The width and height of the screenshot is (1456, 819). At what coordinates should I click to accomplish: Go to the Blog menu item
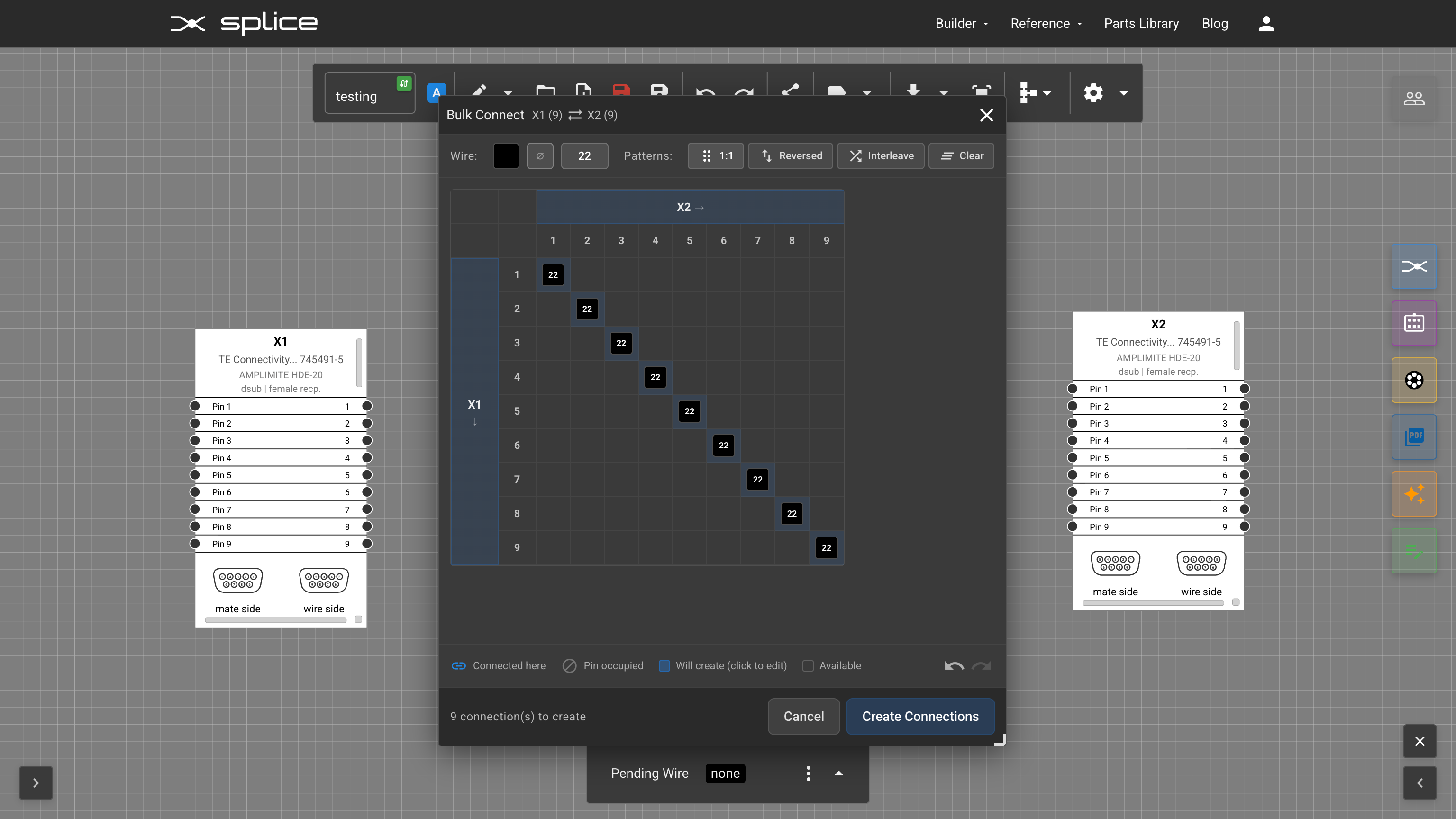click(1215, 24)
